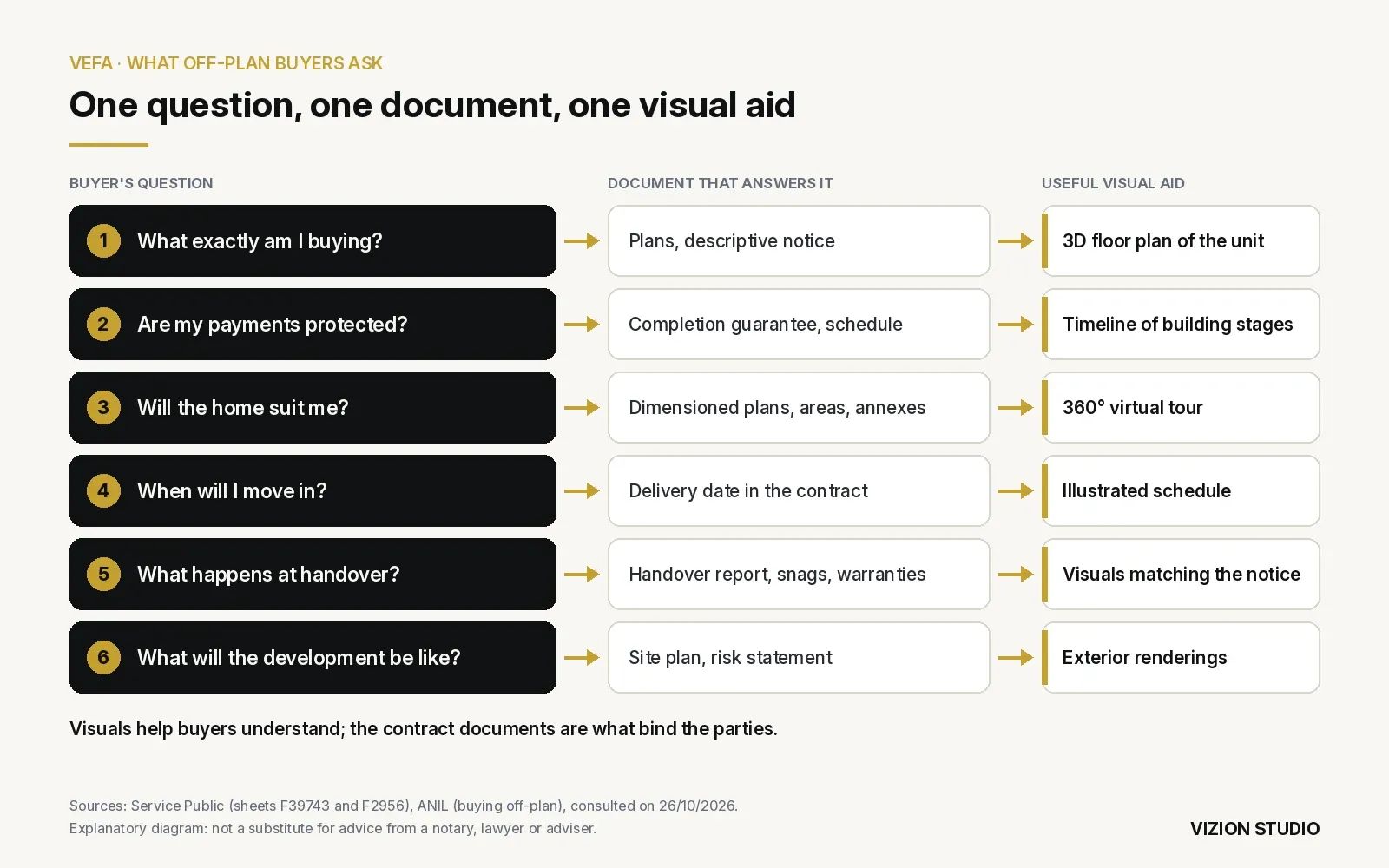Click 'Timeline of building stages' box

pyautogui.click(x=1181, y=324)
